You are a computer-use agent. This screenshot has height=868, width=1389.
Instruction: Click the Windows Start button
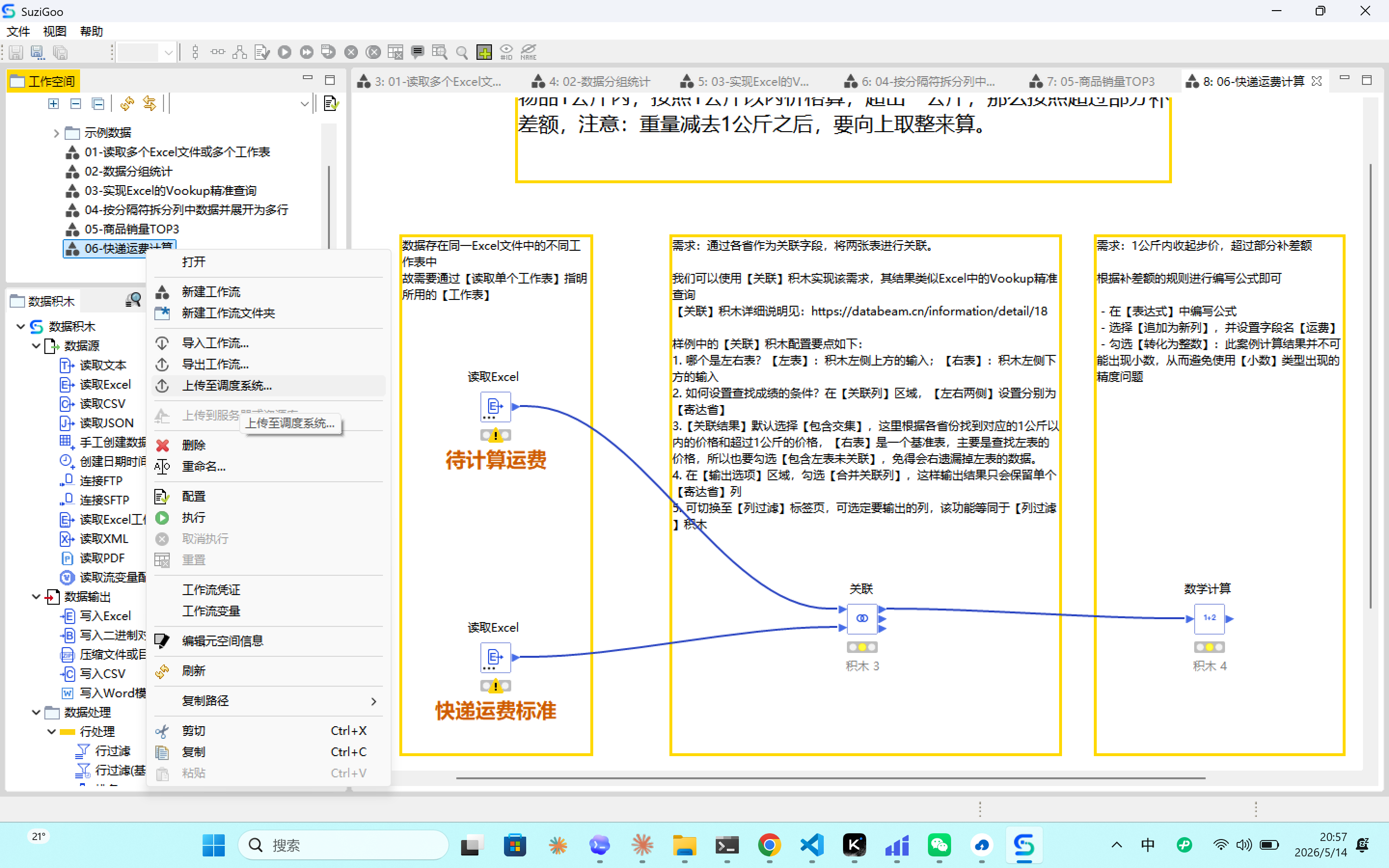click(214, 846)
